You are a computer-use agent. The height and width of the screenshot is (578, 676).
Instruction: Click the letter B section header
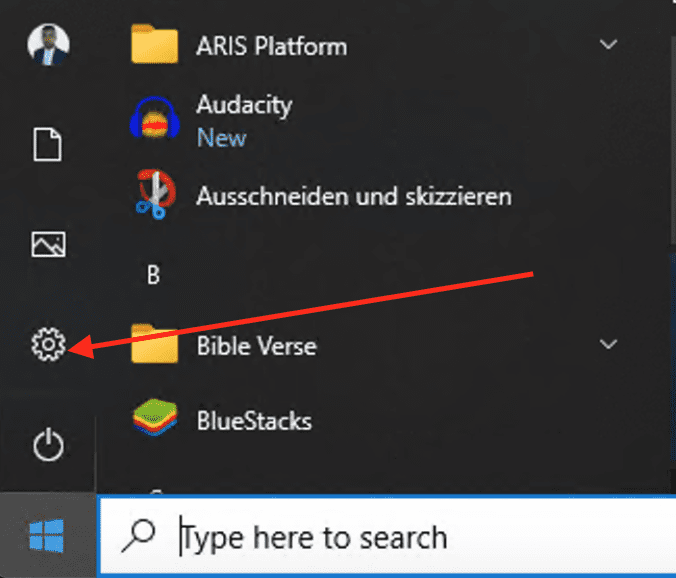point(153,275)
